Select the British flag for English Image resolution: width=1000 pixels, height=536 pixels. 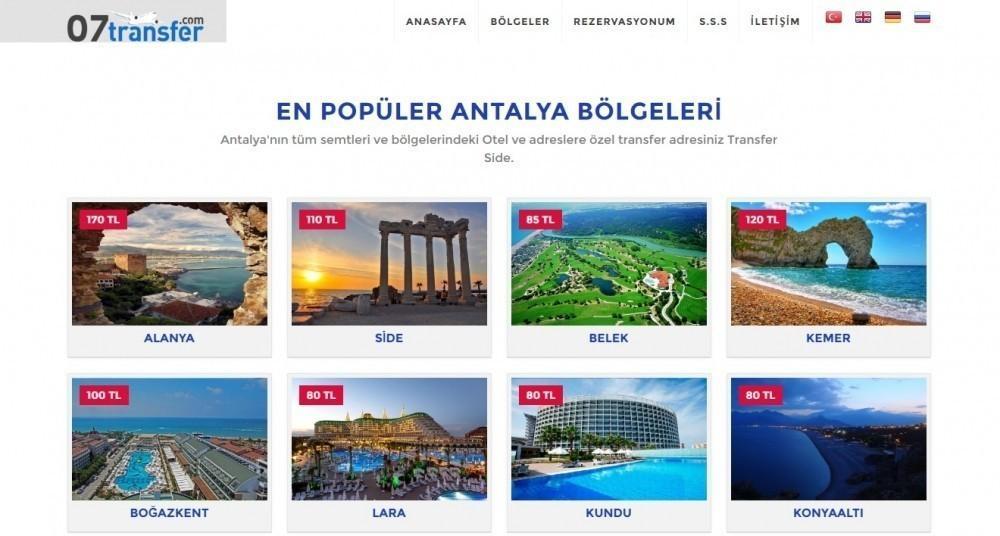(863, 17)
